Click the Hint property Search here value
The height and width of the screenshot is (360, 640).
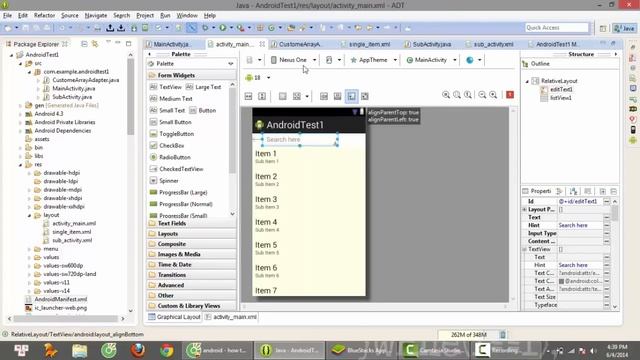pyautogui.click(x=580, y=225)
